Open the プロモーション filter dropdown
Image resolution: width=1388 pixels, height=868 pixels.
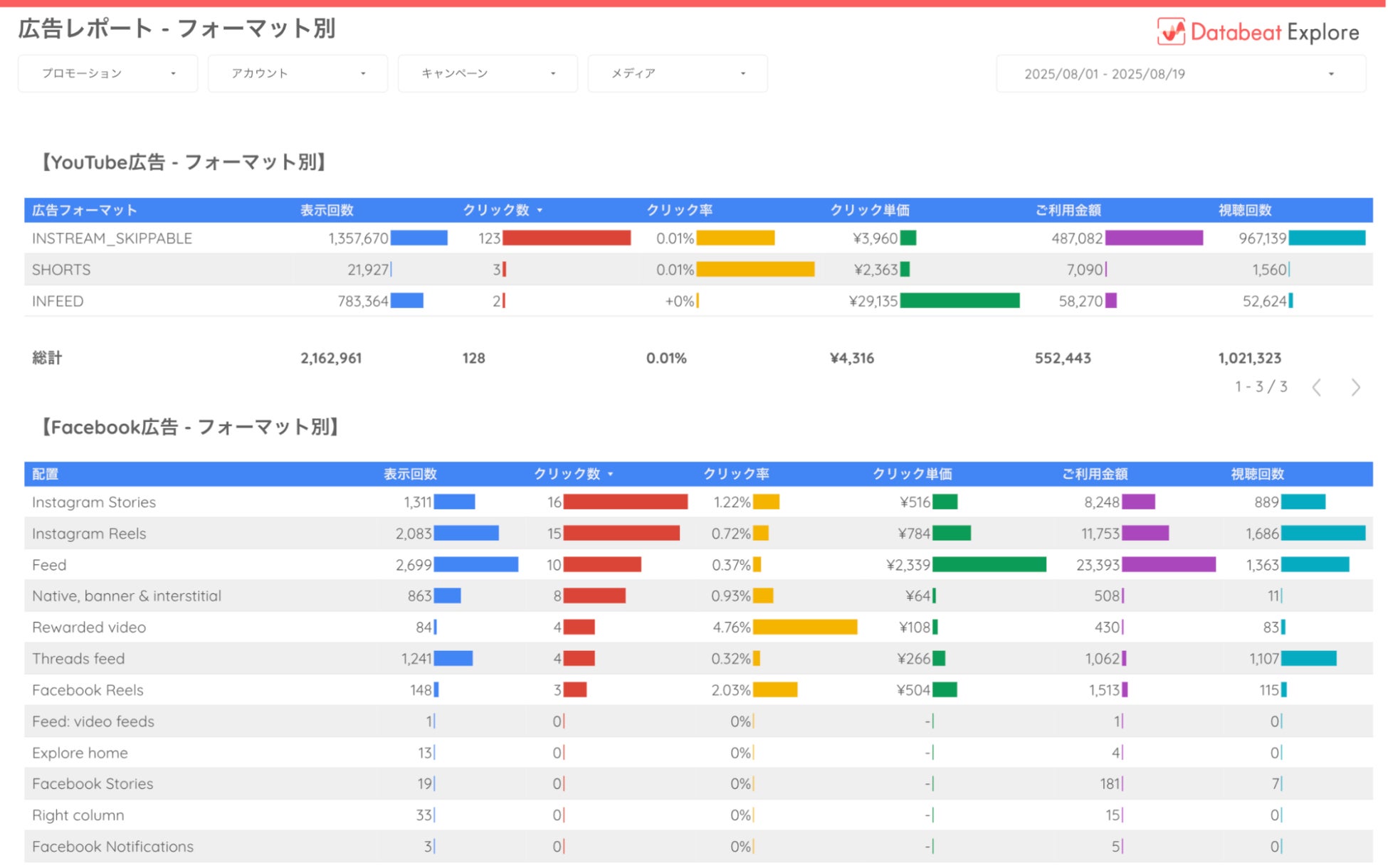[108, 73]
